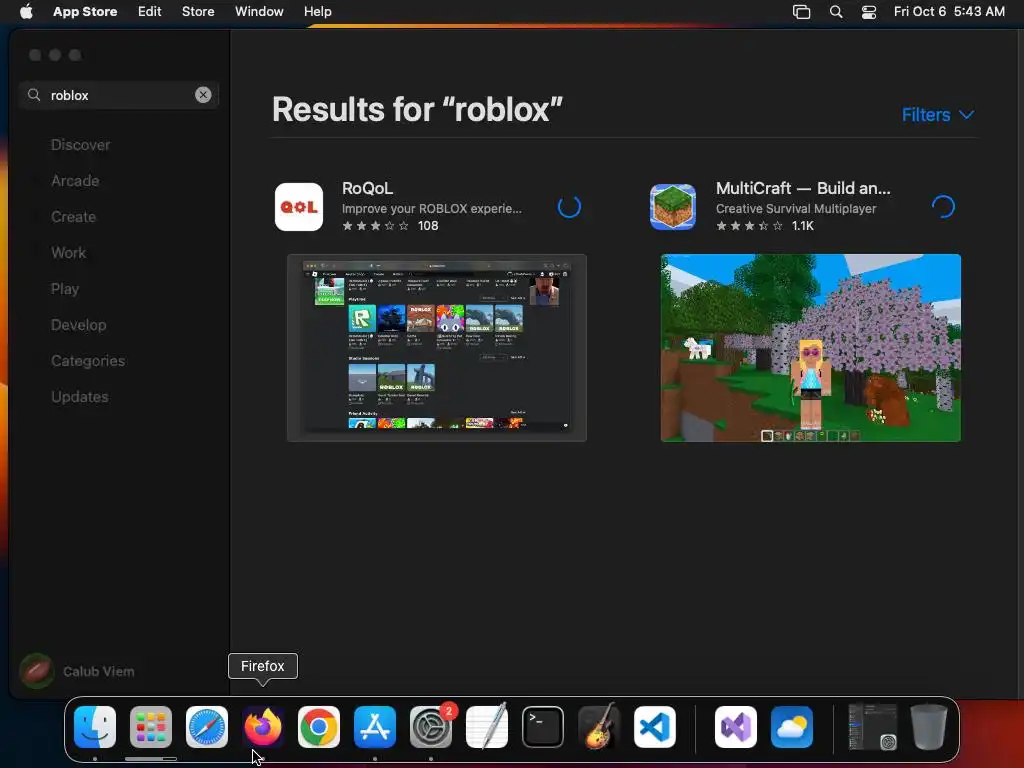Open the Discover section in sidebar
This screenshot has height=768, width=1024.
pos(80,145)
